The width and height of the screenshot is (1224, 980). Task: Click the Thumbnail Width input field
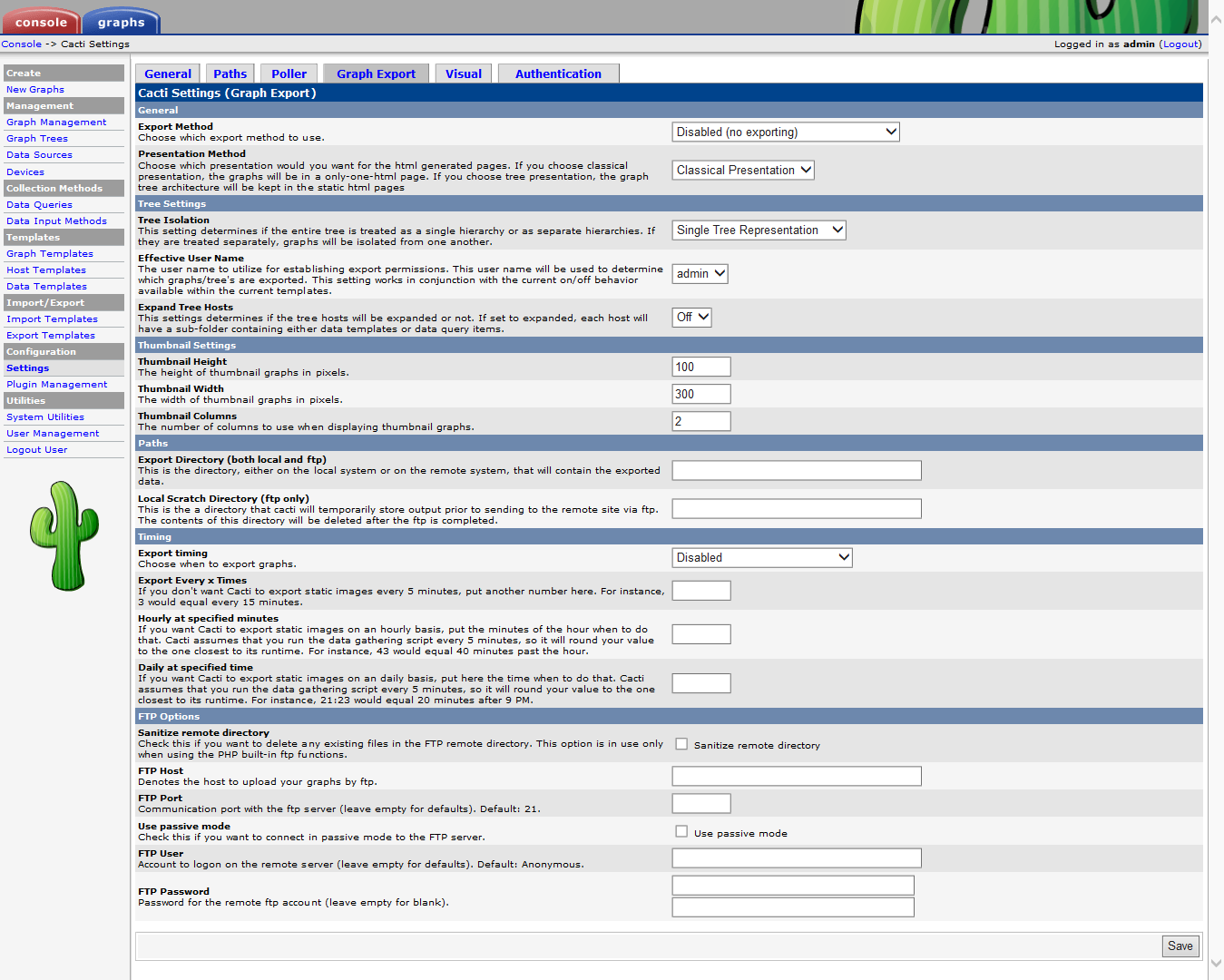pyautogui.click(x=701, y=394)
